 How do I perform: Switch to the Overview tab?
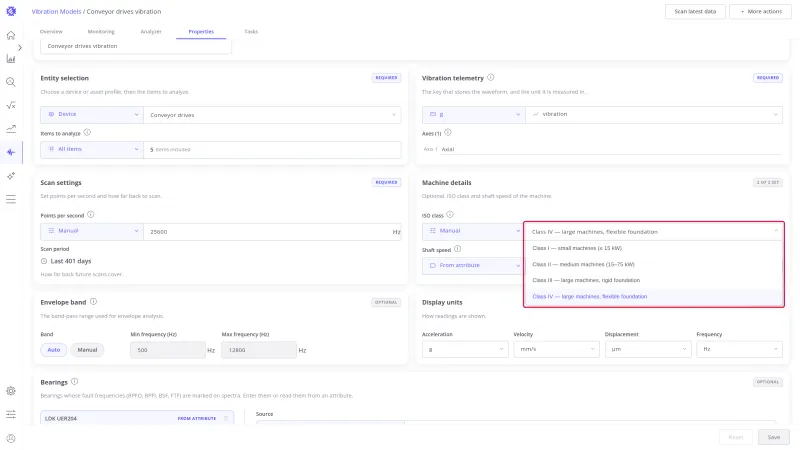pos(51,32)
